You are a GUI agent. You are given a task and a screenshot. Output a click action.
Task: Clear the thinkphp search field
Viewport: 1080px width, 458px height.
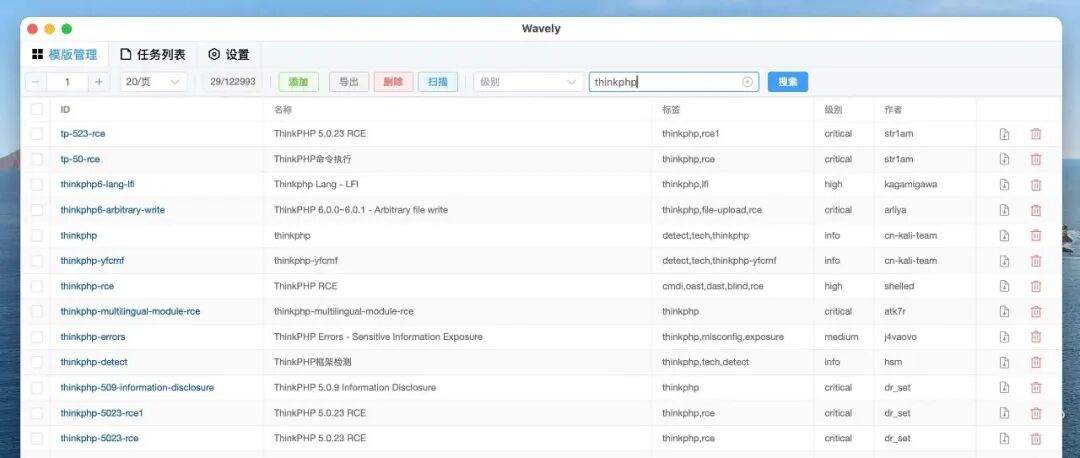tap(747, 82)
